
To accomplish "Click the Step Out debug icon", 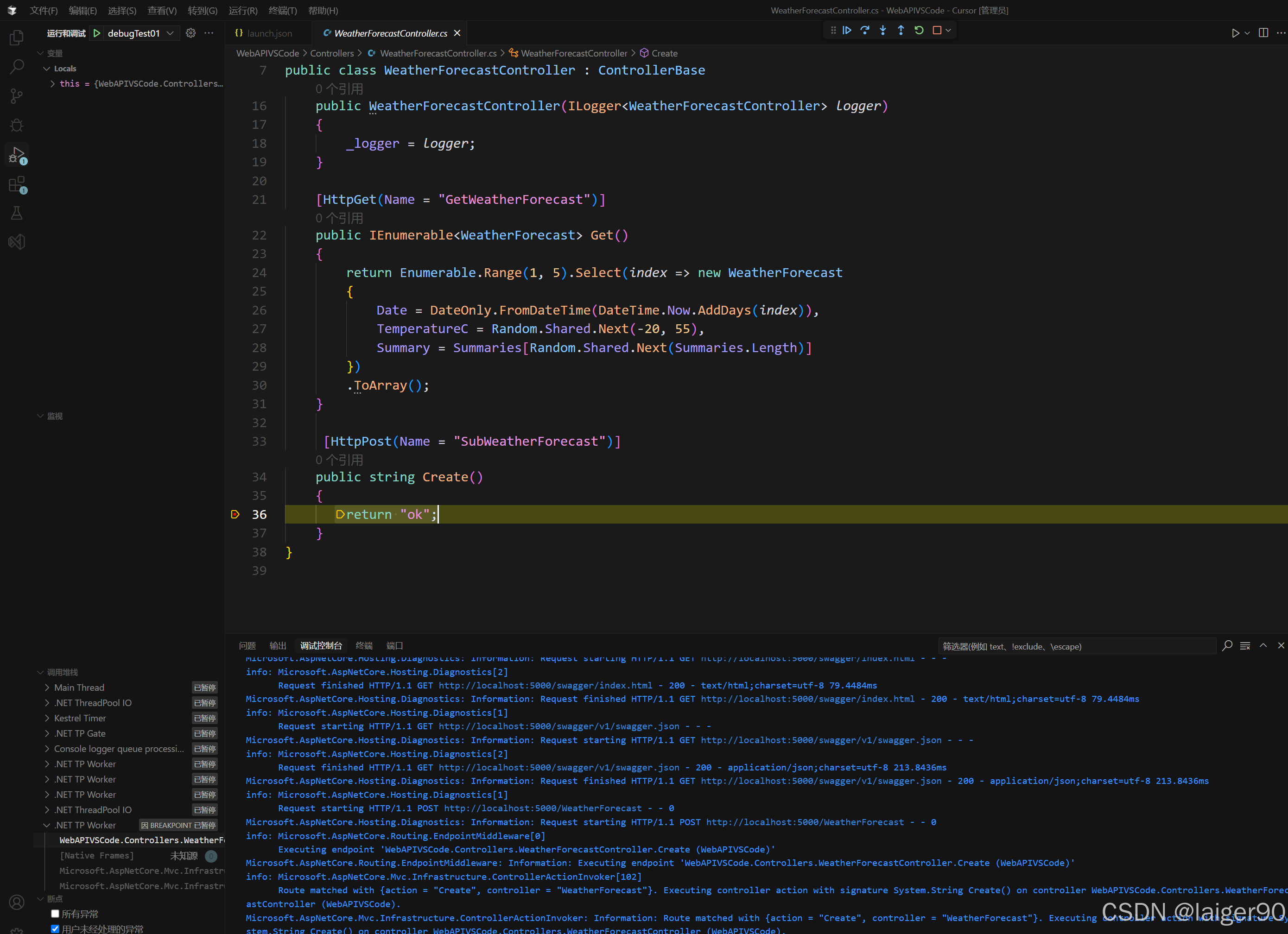I will (901, 31).
